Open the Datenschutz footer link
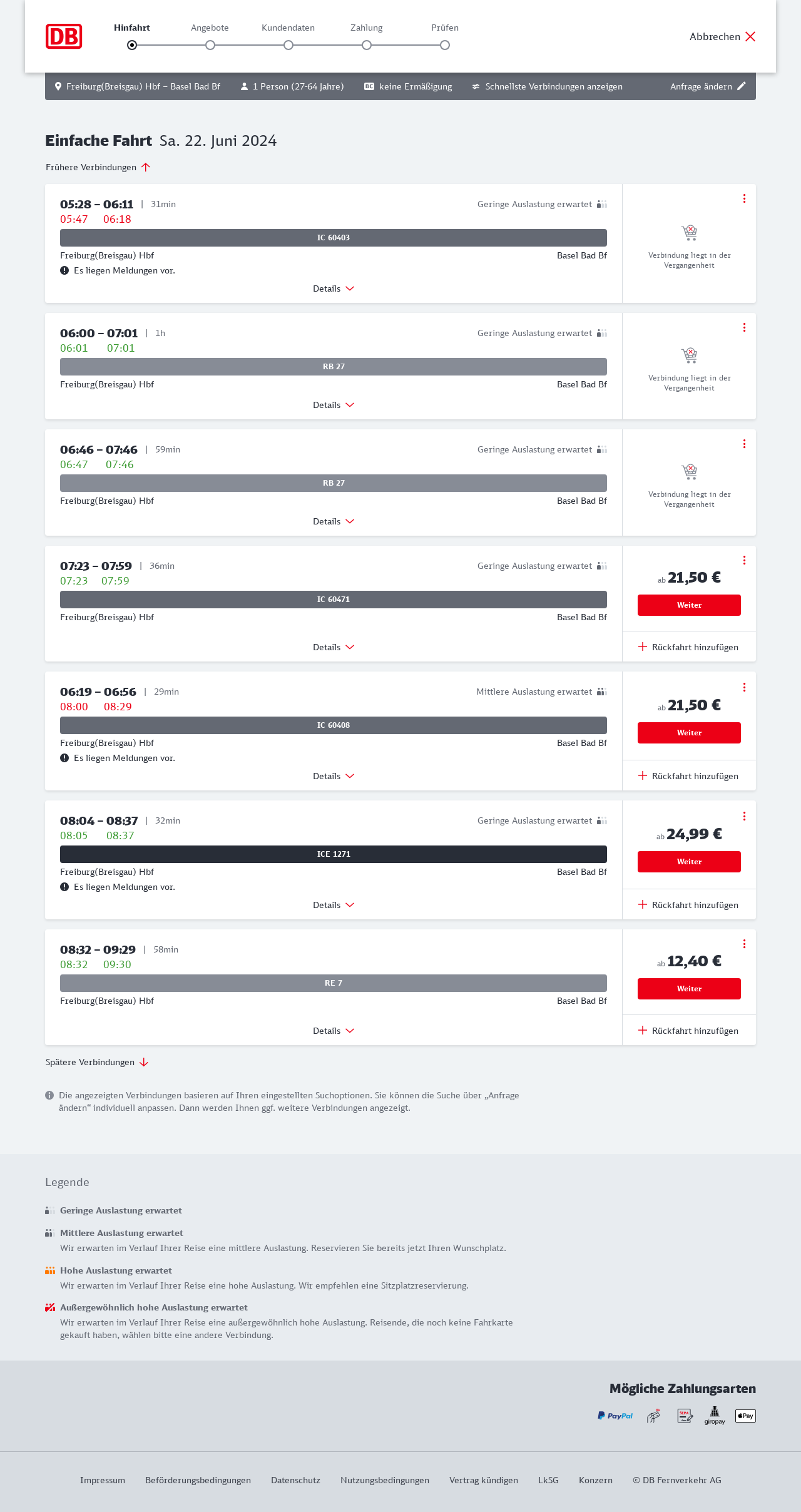This screenshot has height=1512, width=801. [x=295, y=1480]
